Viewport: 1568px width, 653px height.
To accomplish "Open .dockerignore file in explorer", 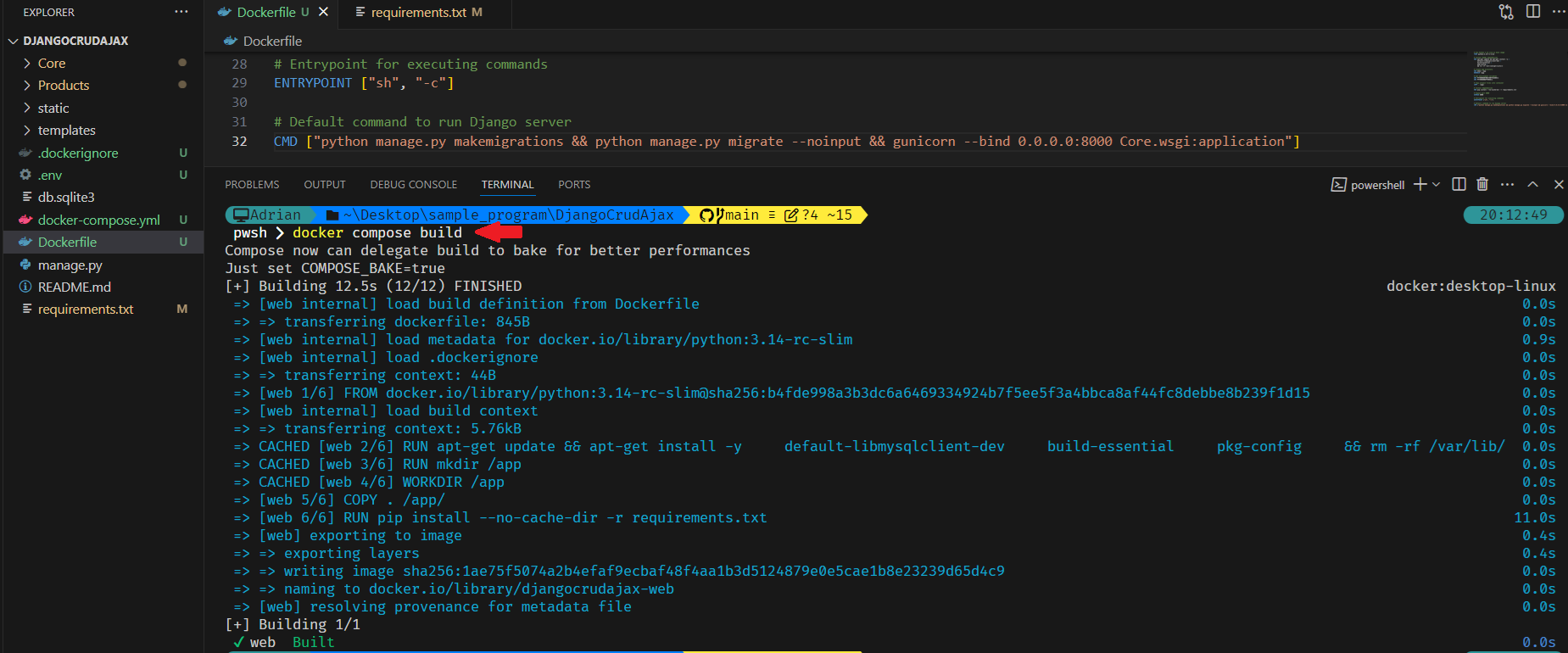I will click(78, 153).
